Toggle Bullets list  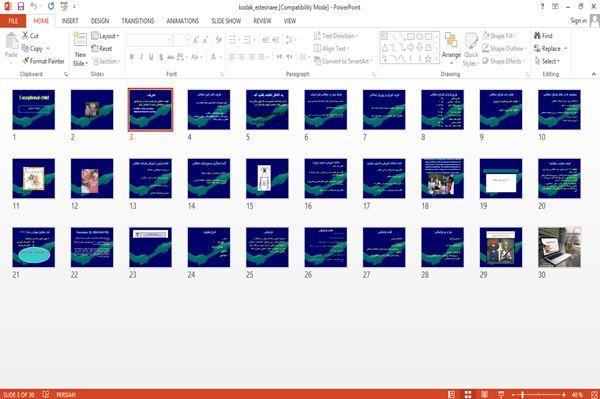click(233, 40)
